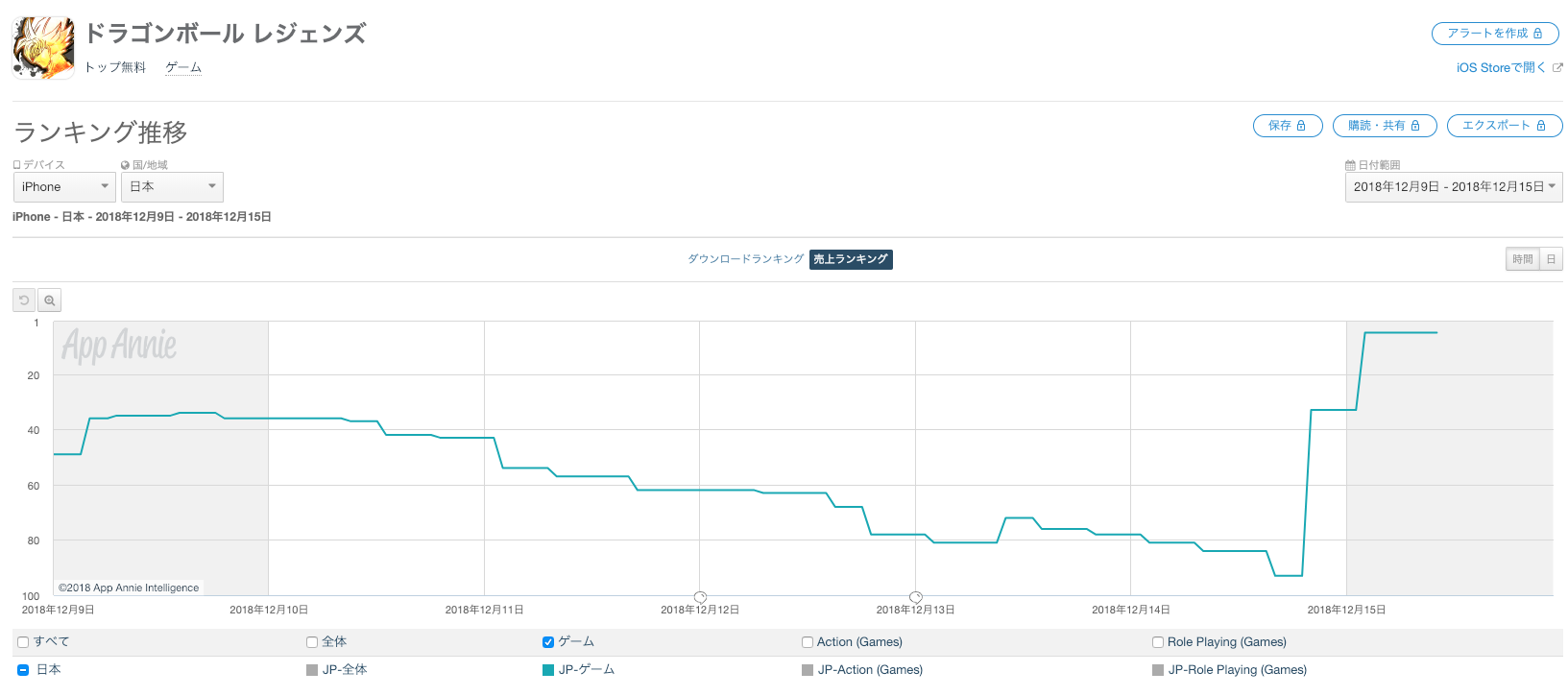
Task: Open the 日本 country dropdown
Action: tap(172, 187)
